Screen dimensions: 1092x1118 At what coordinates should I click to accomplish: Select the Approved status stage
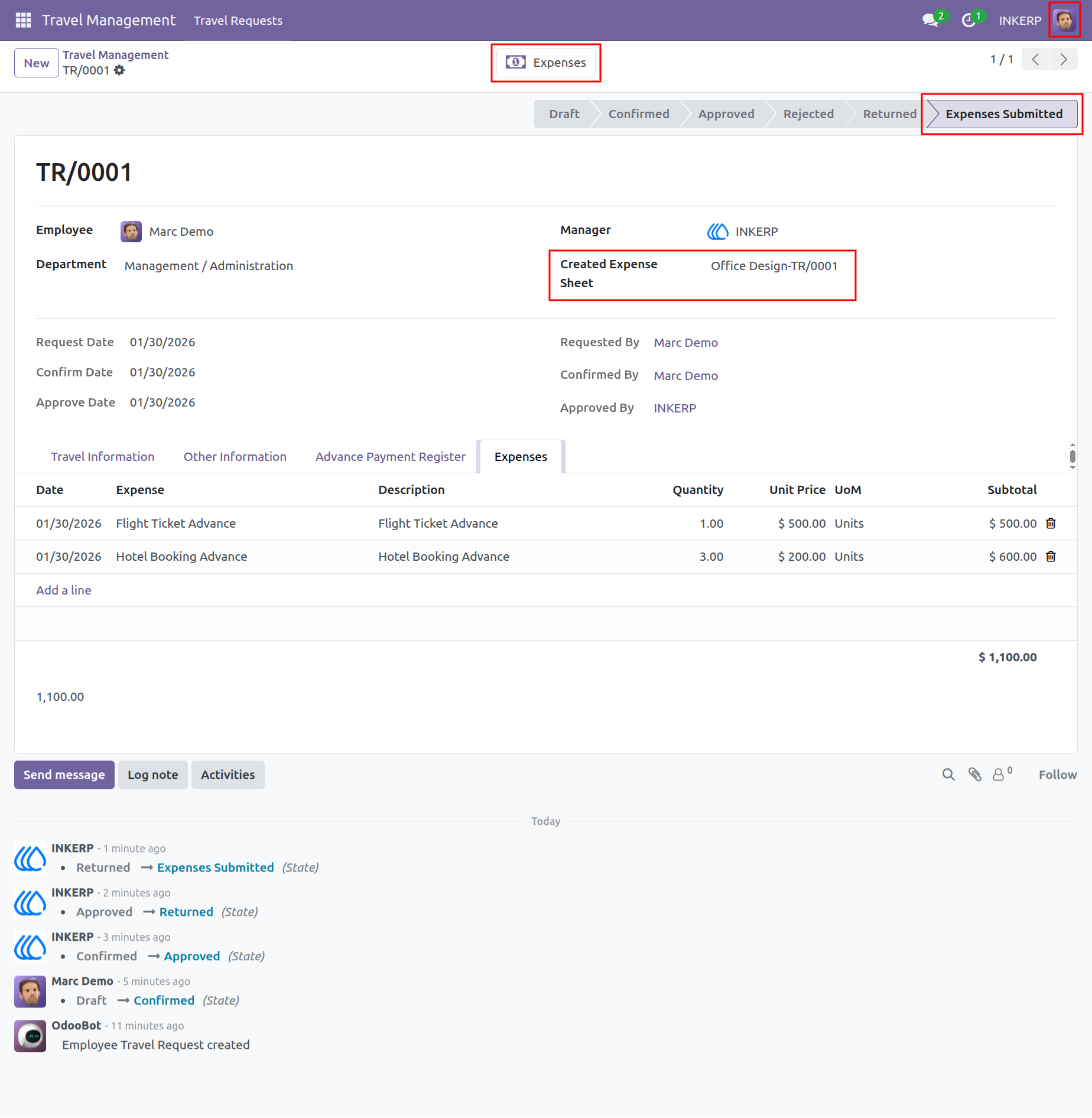click(726, 113)
